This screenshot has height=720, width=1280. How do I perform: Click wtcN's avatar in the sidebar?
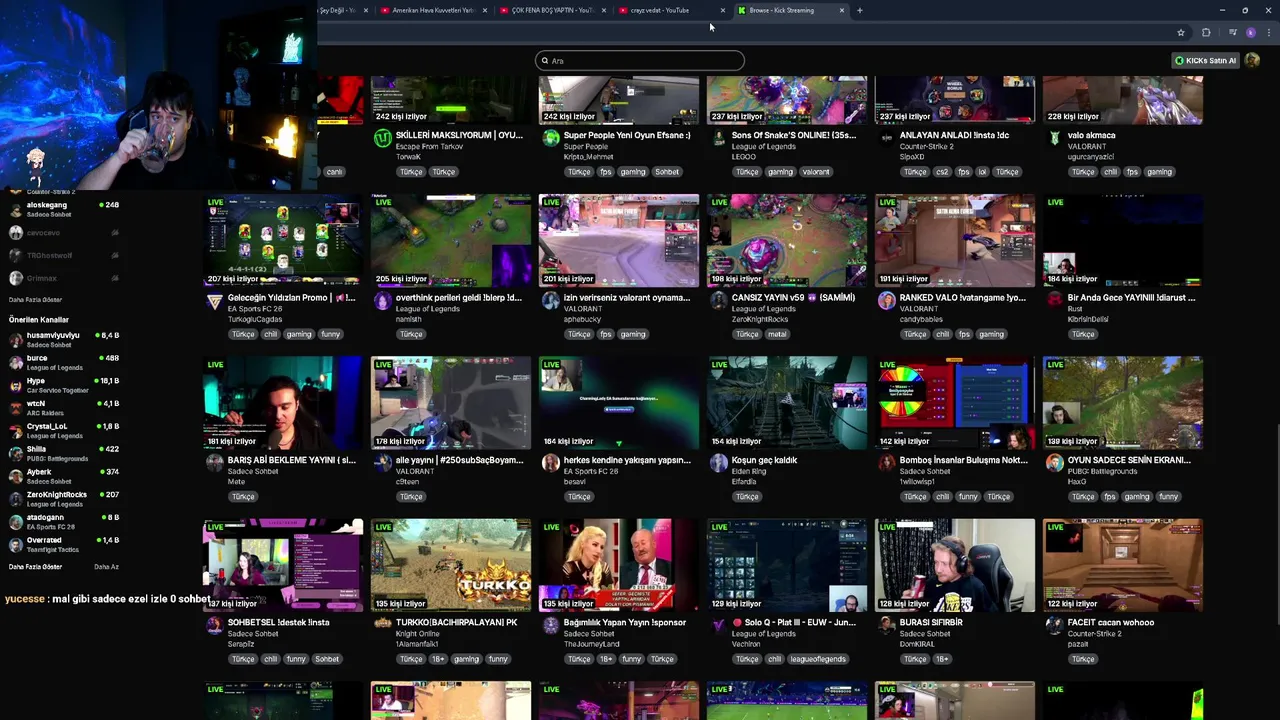pyautogui.click(x=16, y=408)
